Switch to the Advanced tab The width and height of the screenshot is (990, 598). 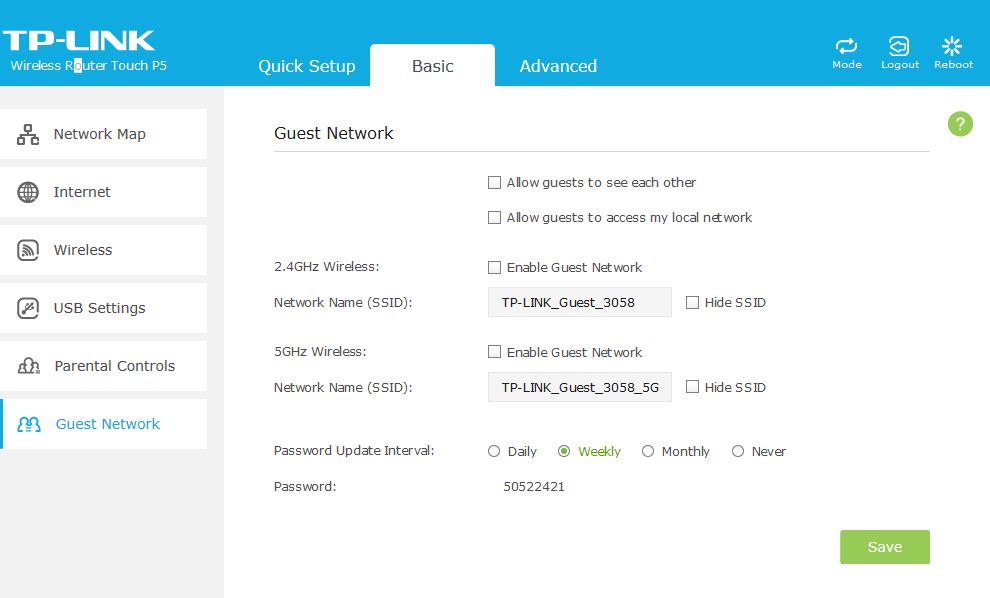click(x=558, y=66)
